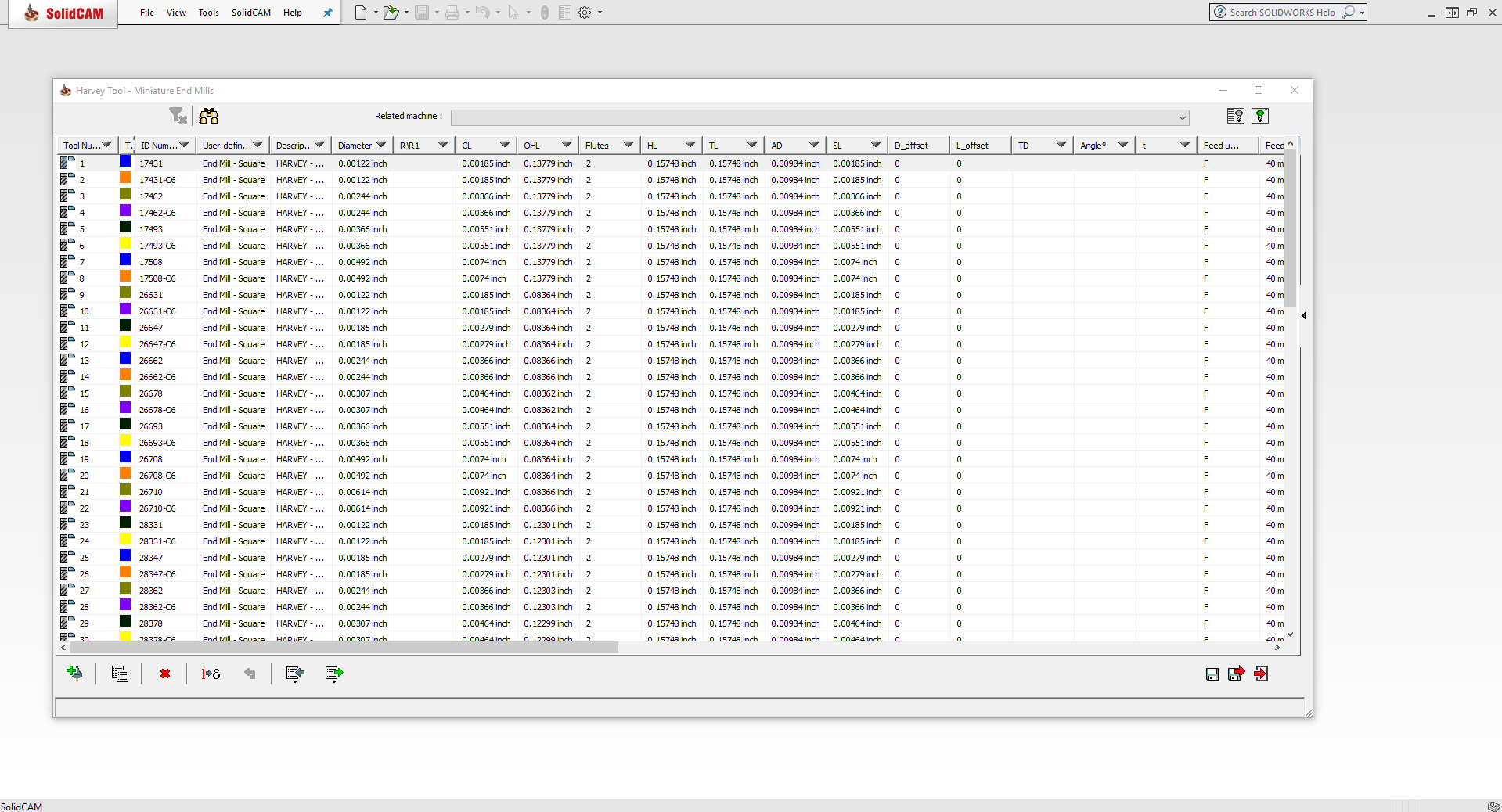Viewport: 1502px width, 812px height.
Task: Click the green tool-table view icon at top right
Action: coord(1260,116)
